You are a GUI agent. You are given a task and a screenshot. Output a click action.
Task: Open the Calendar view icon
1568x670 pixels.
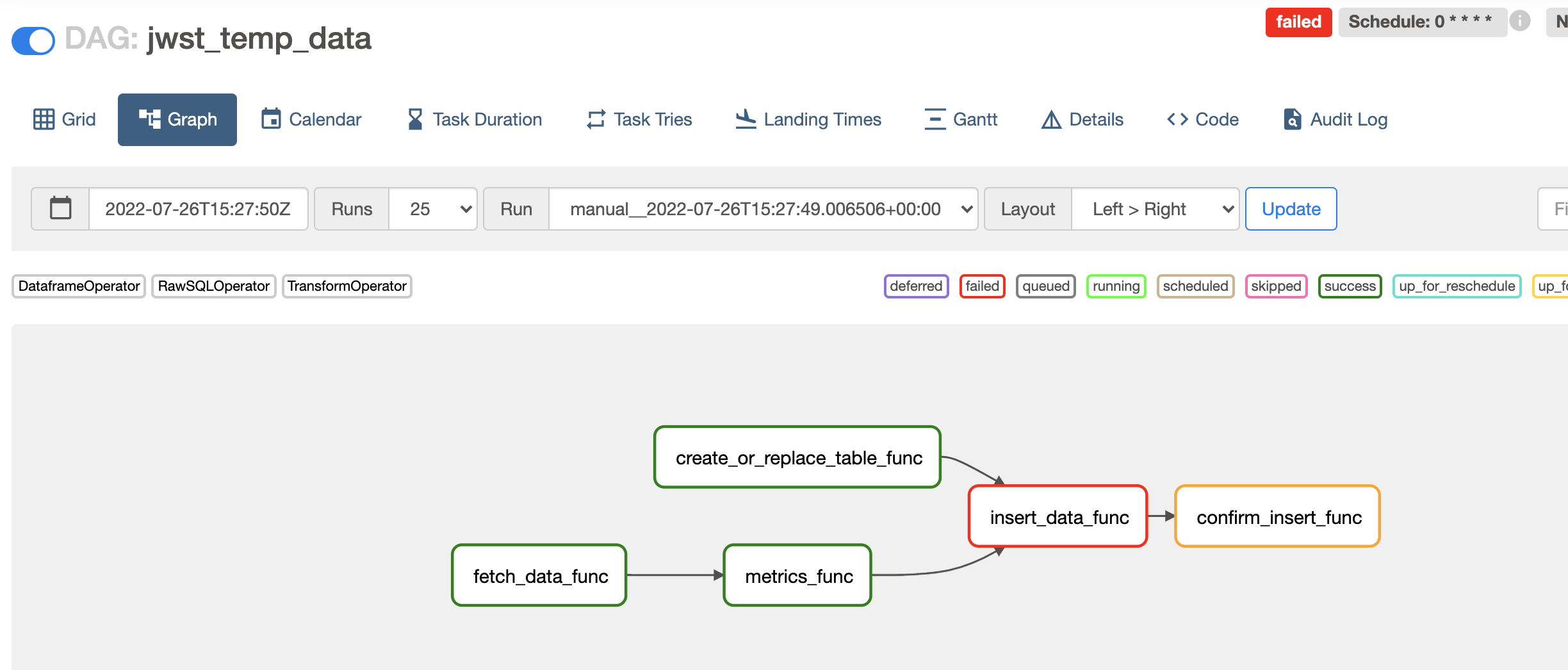pos(271,118)
